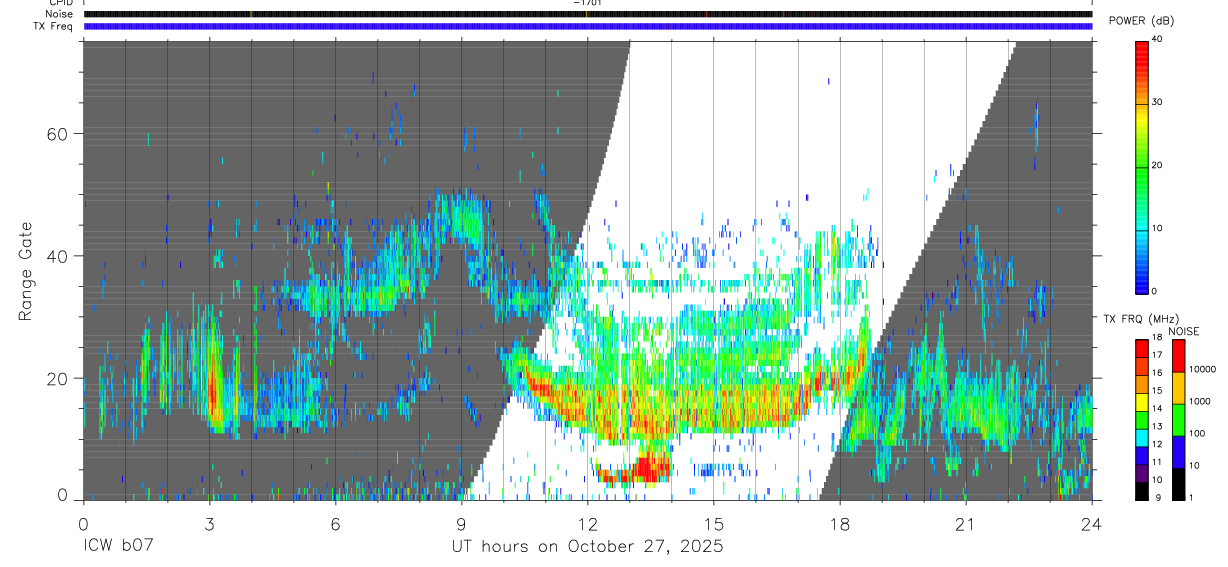This screenshot has height=567, width=1228.
Task: Click the black Noise status bar at top
Action: pyautogui.click(x=588, y=14)
